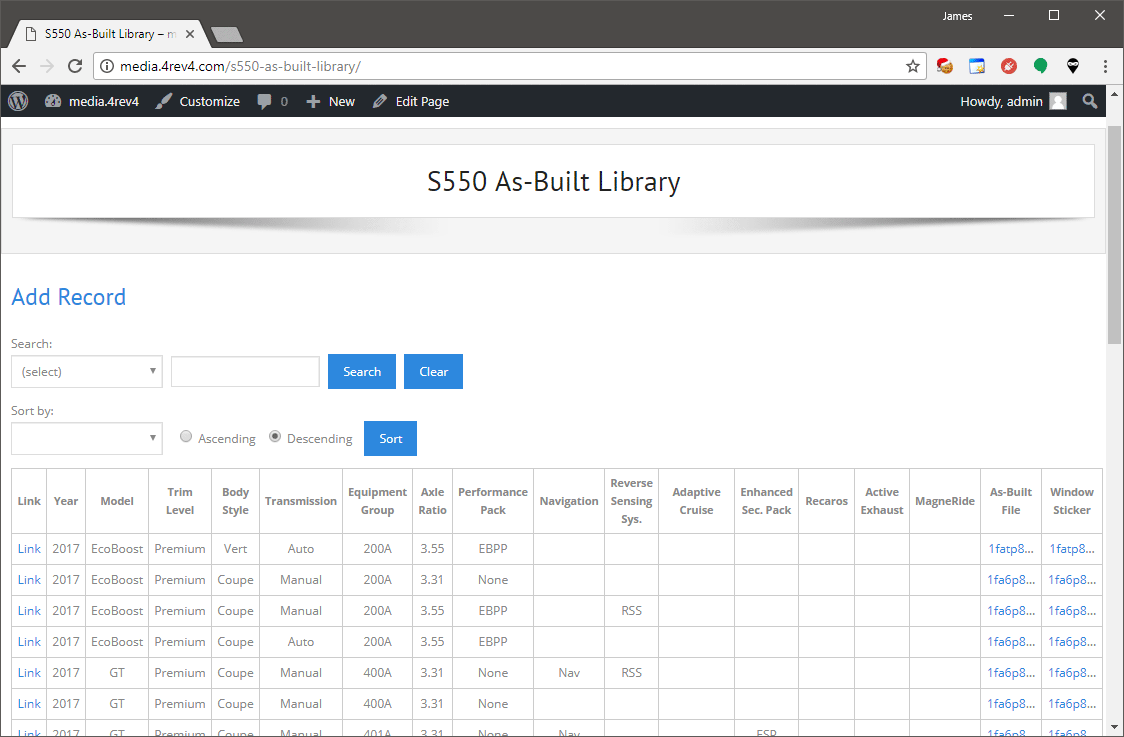Viewport: 1124px width, 737px height.
Task: Click the Nav cell in the GT row
Action: 569,672
